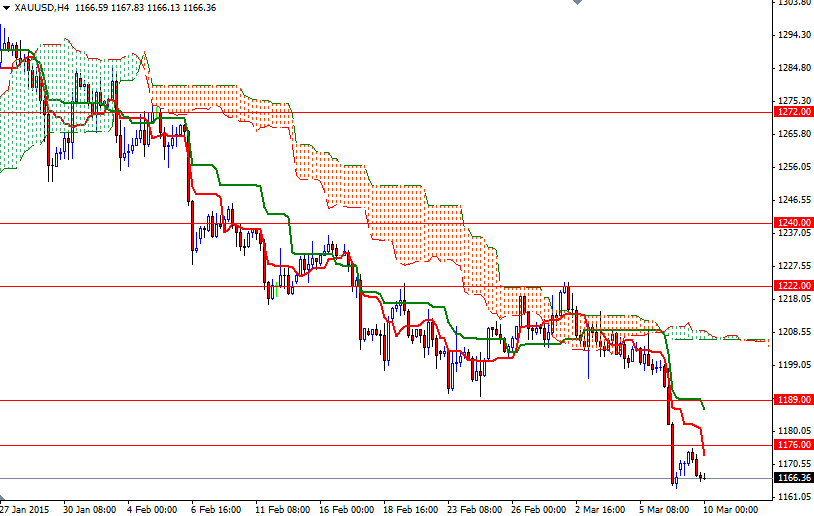Click the 1256.00 value on price scale
This screenshot has width=814, height=516.
click(792, 167)
